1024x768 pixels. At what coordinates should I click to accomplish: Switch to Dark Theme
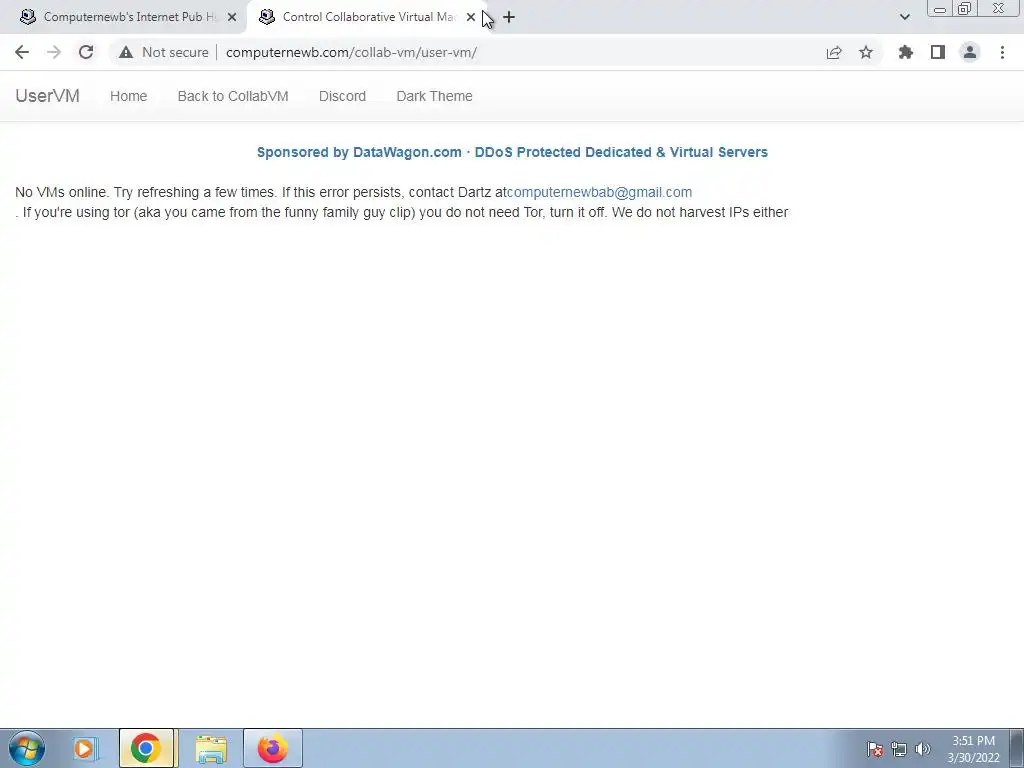click(x=434, y=96)
